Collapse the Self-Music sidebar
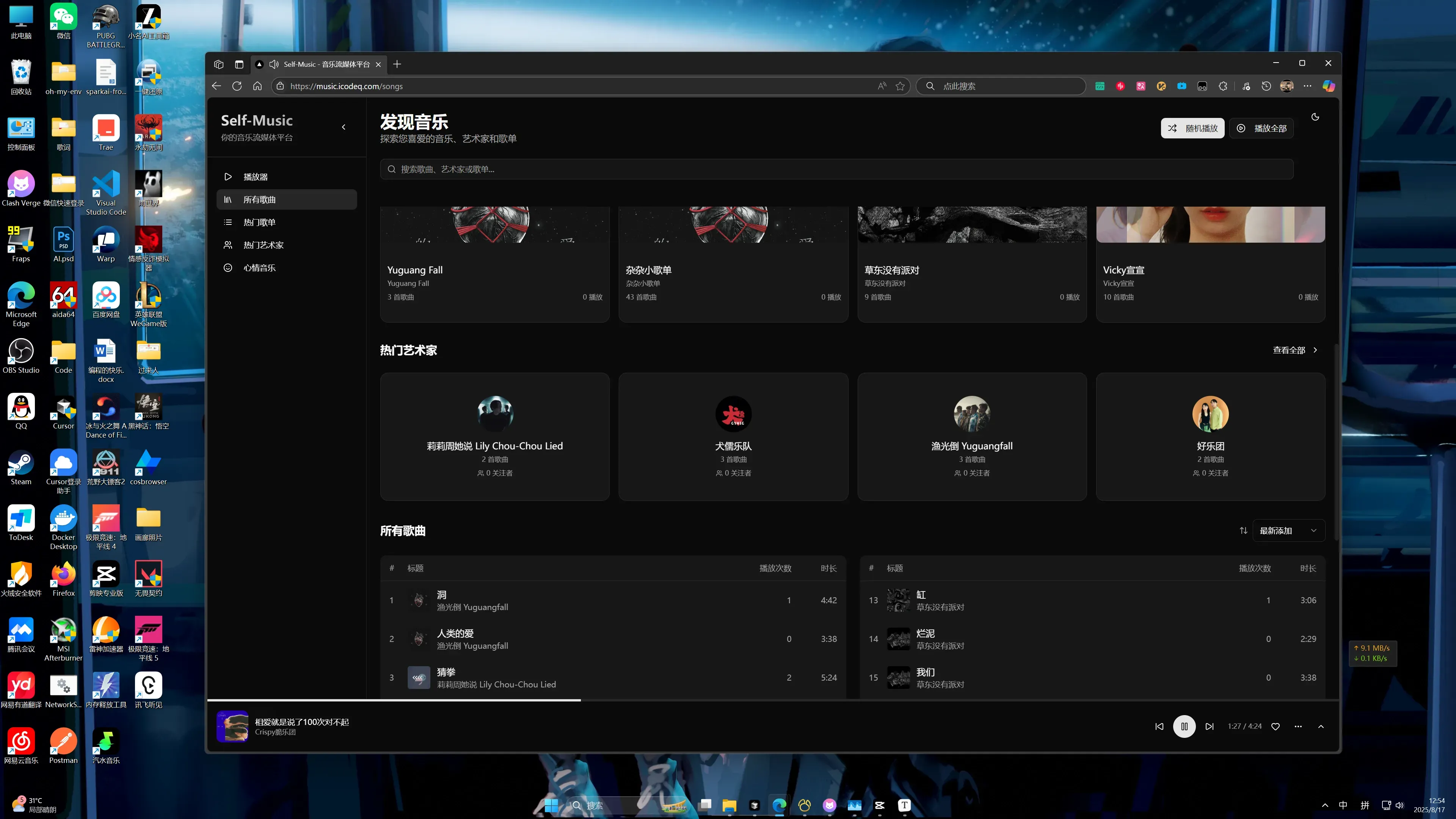Viewport: 1456px width, 819px height. click(x=344, y=127)
